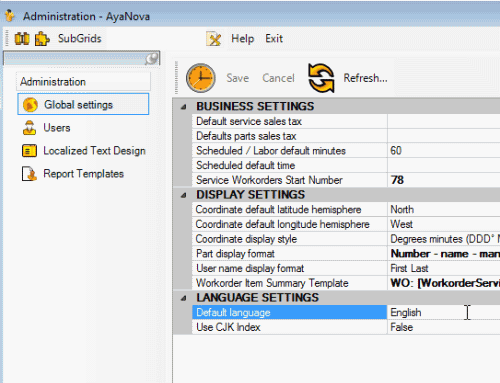Click the English default language value

click(x=444, y=312)
